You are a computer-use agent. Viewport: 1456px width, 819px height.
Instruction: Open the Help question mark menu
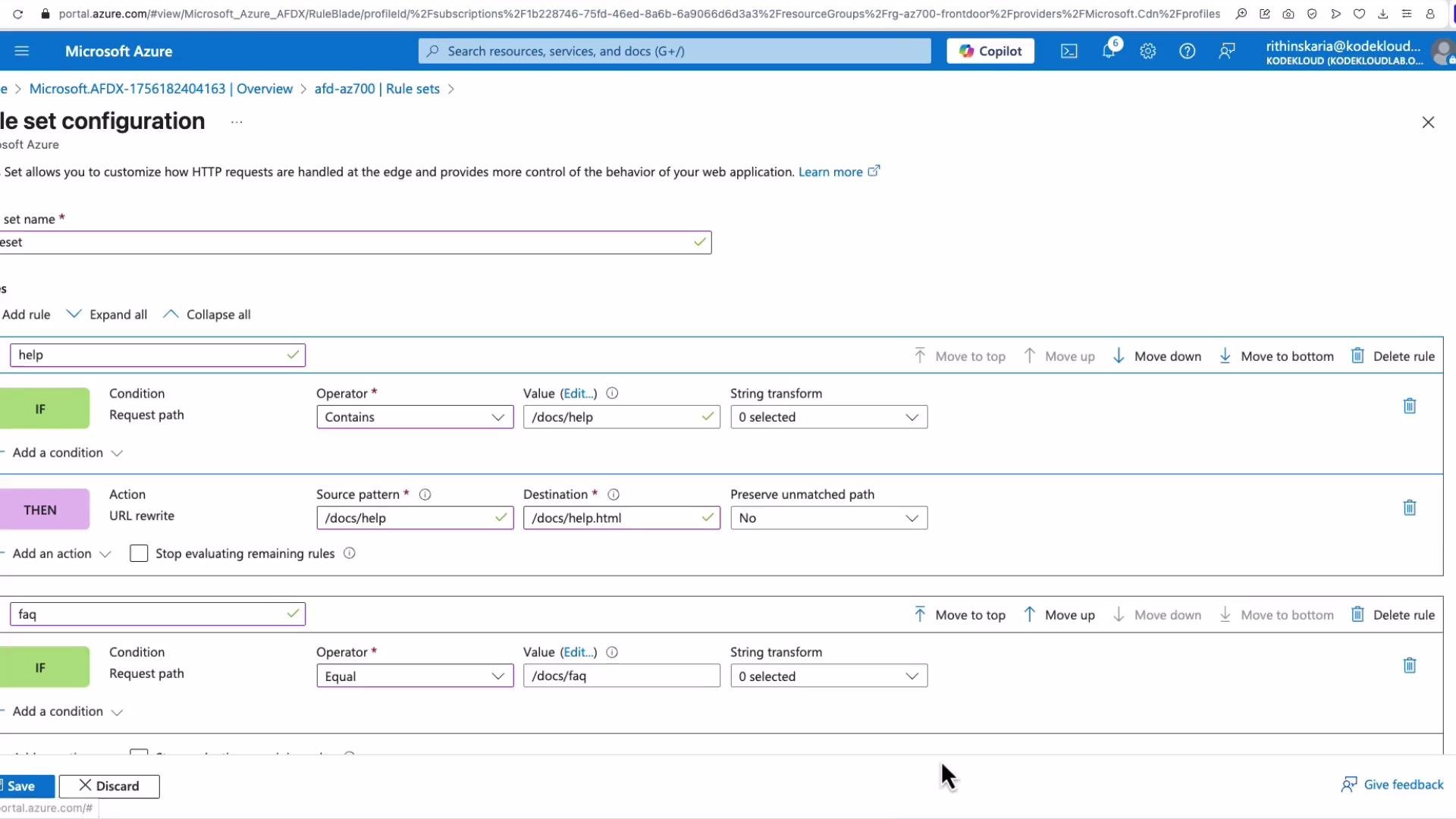coord(1188,52)
